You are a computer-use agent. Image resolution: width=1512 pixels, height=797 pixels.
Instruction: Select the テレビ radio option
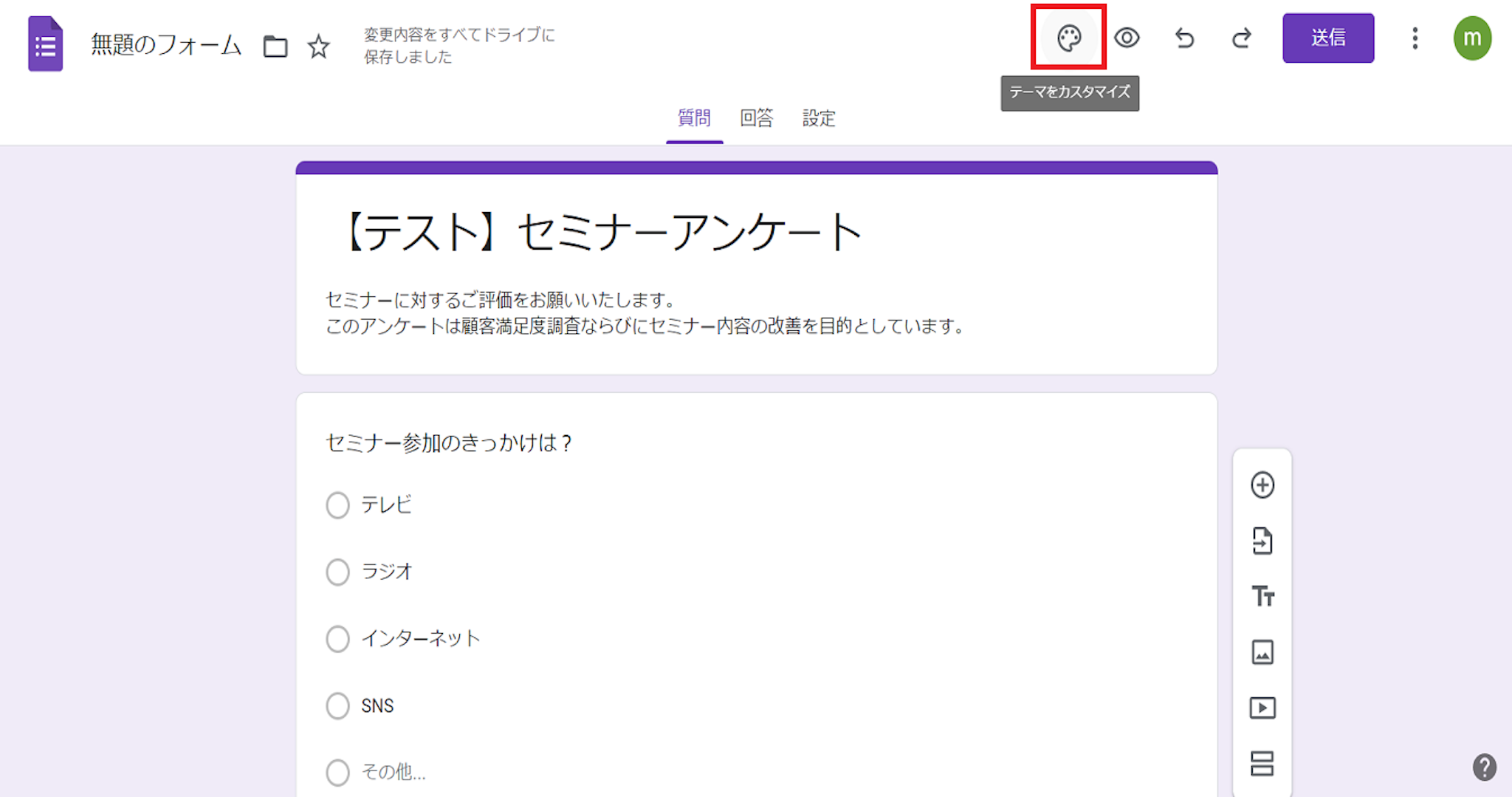[338, 505]
